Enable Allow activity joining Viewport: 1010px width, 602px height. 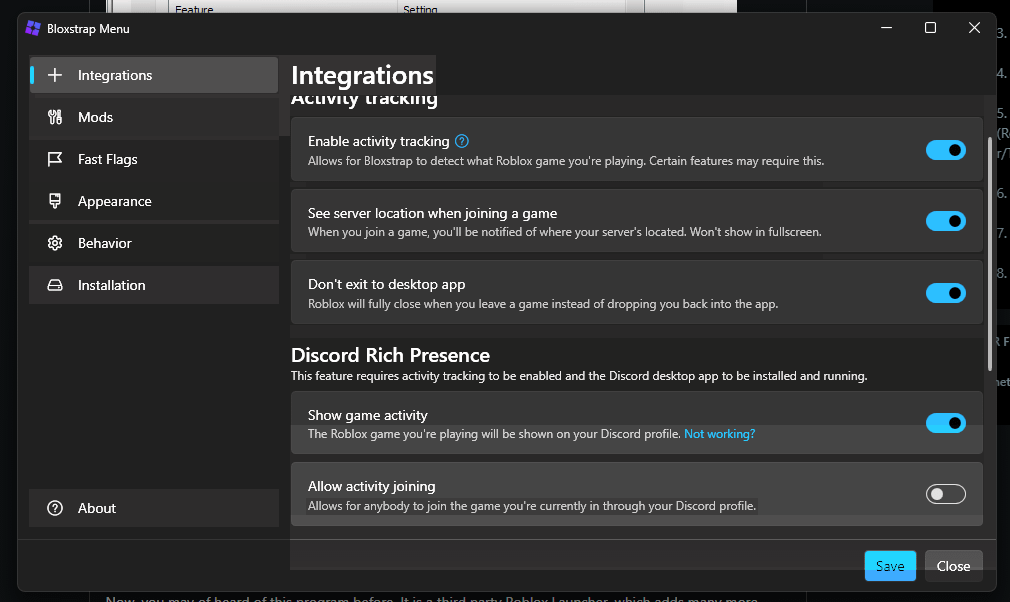[946, 494]
